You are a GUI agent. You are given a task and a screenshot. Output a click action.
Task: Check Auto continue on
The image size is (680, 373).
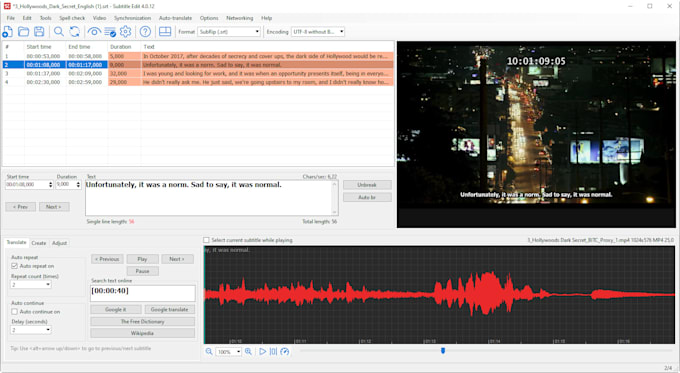coord(14,311)
